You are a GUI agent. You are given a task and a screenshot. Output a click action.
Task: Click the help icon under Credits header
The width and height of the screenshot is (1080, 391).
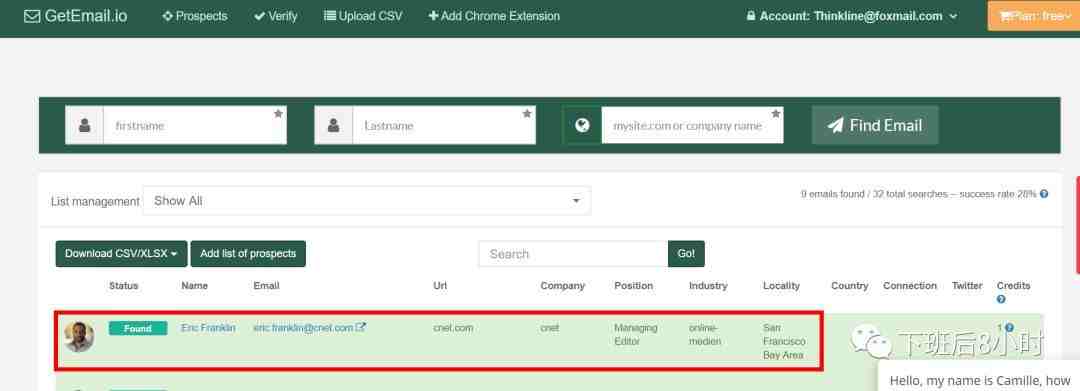(1001, 299)
